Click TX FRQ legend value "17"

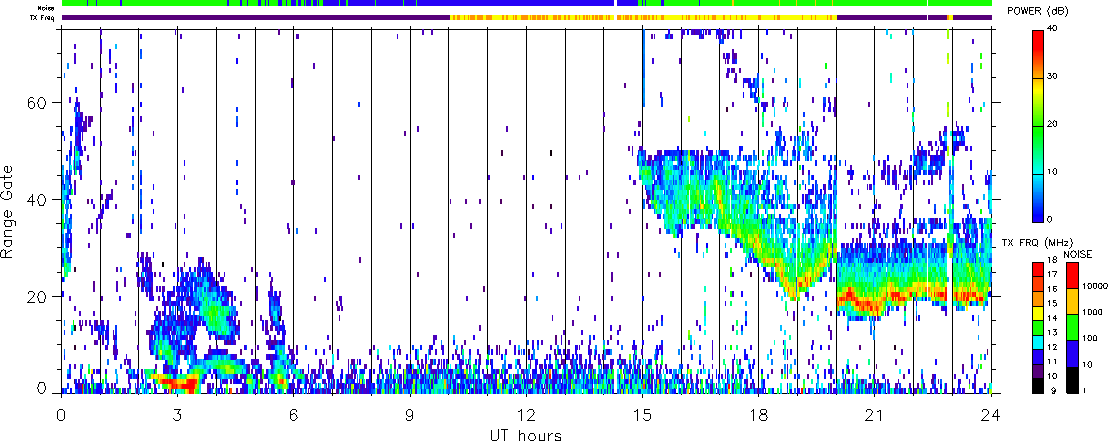[x=1052, y=274]
